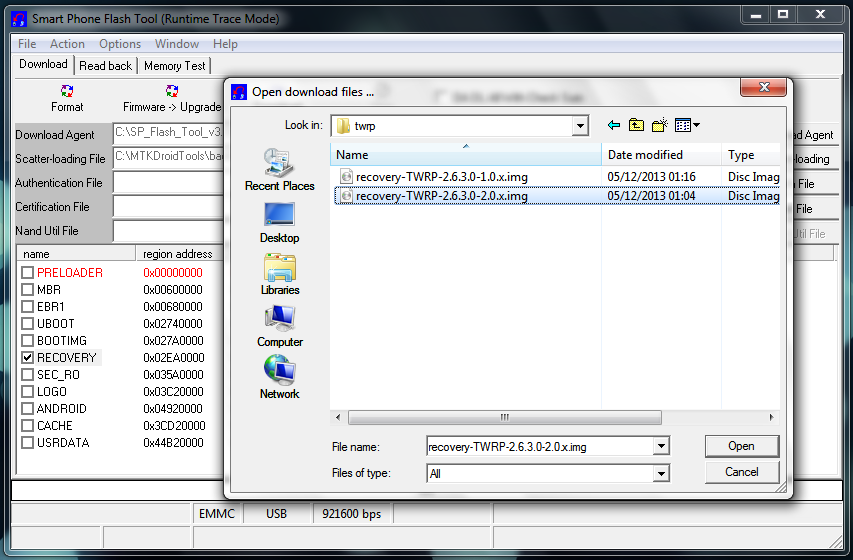This screenshot has height=560, width=853.
Task: Close the Open download files dialog
Action: click(764, 87)
